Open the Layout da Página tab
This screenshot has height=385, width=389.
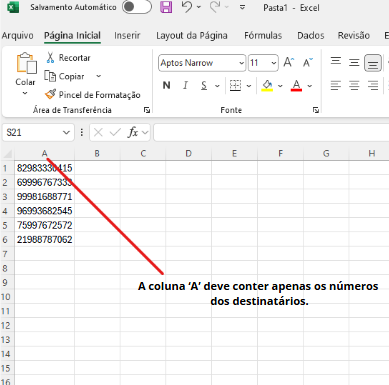pyautogui.click(x=192, y=35)
